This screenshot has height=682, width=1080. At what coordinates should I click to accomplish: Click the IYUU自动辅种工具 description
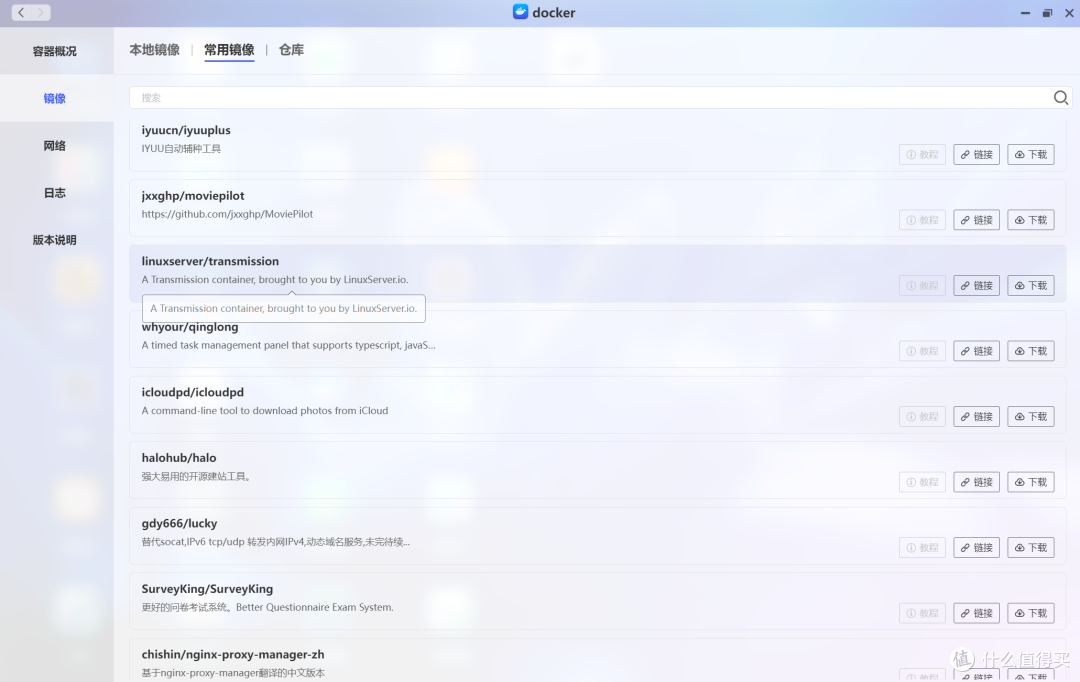pyautogui.click(x=181, y=149)
